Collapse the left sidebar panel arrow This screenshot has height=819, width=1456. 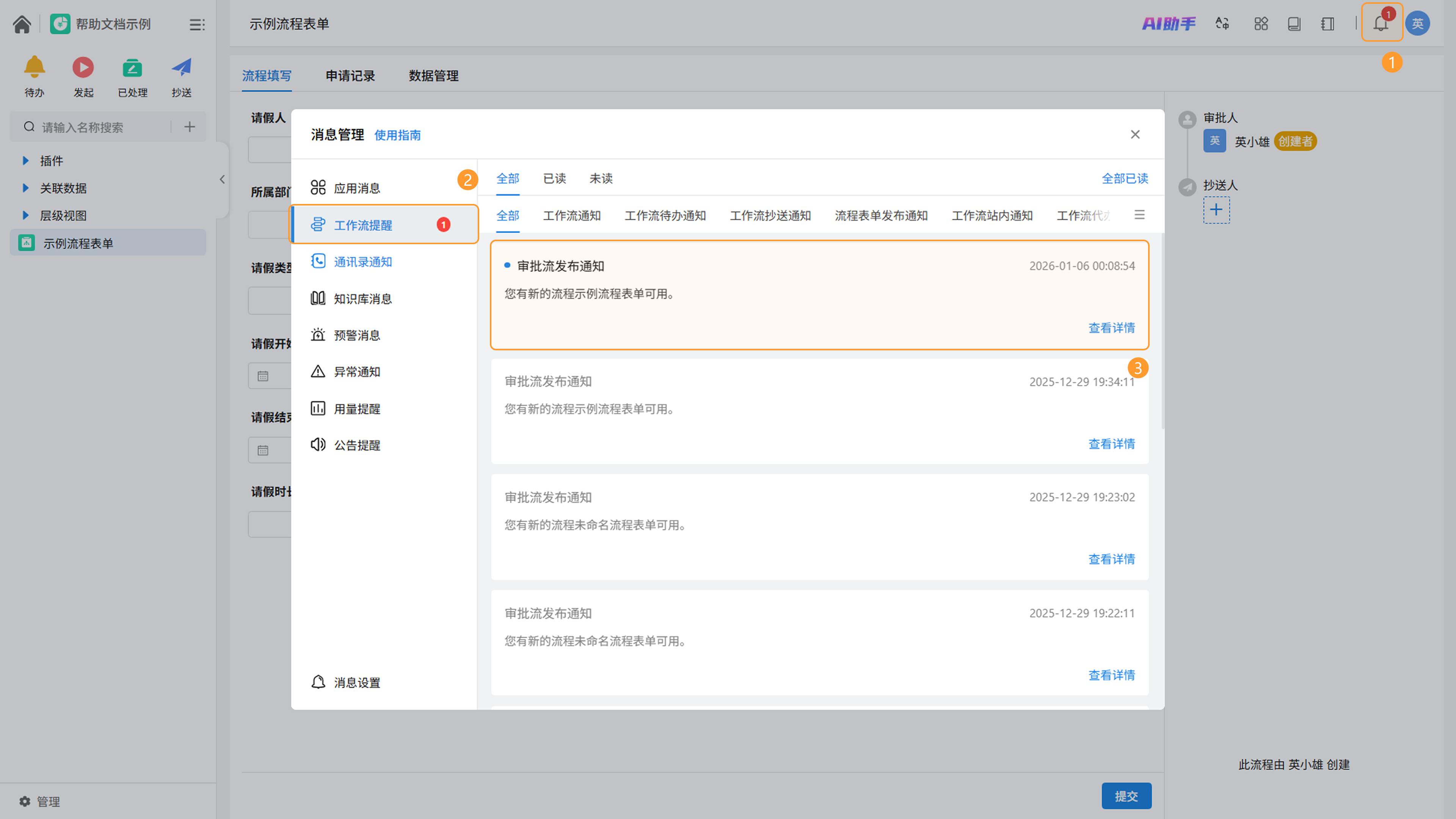pyautogui.click(x=222, y=179)
